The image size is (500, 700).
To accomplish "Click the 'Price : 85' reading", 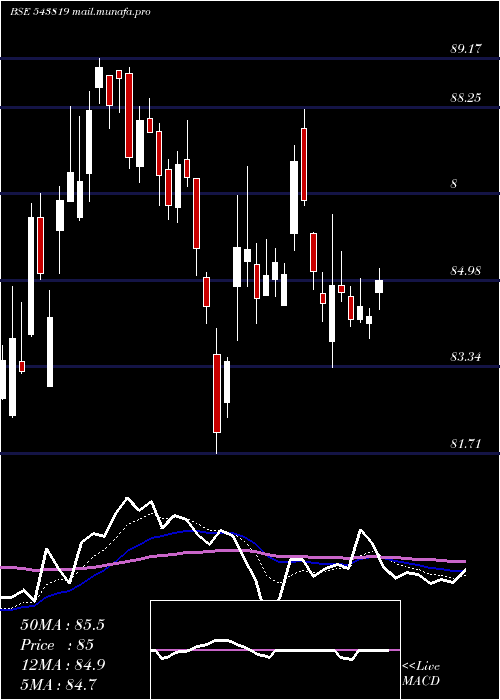I will pos(57,645).
